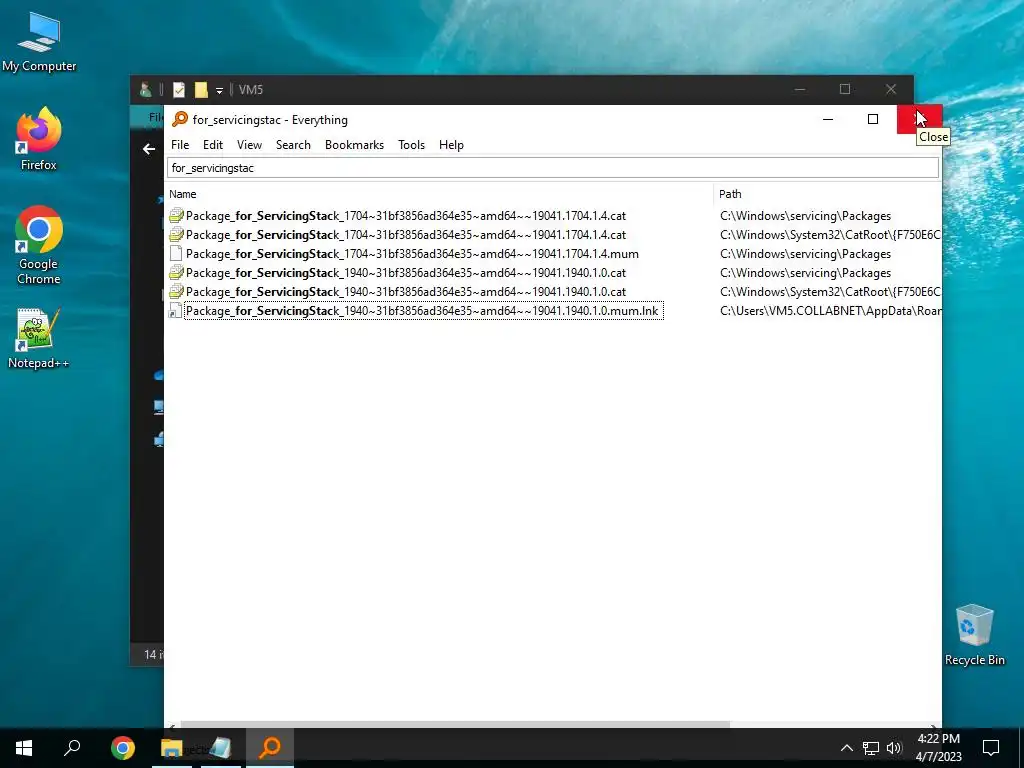Click the CatRoot path of the 1704 .cat file

(x=829, y=234)
